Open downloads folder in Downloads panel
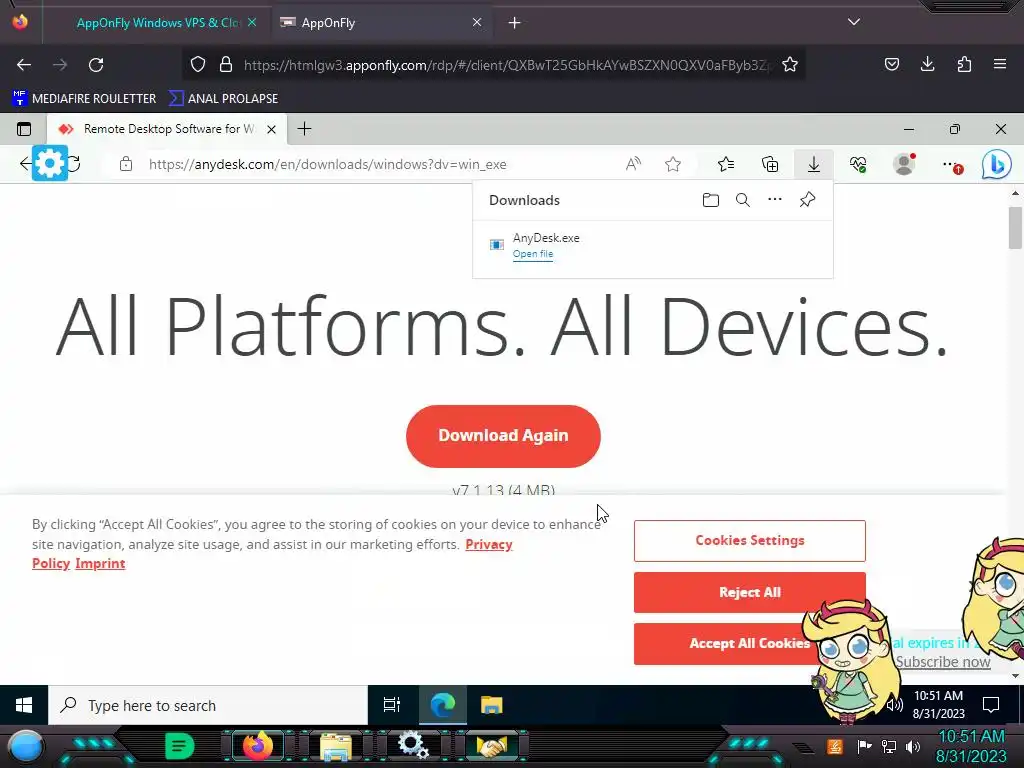Screen dimensions: 1024x768 pos(711,200)
